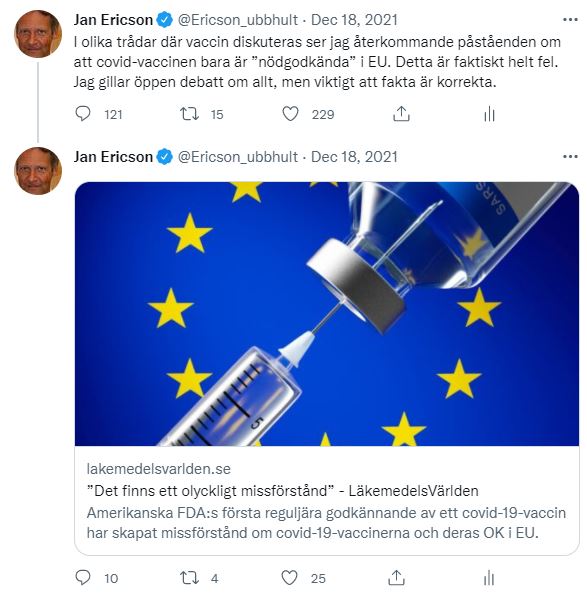Open more options menu on first tweet

click(570, 19)
